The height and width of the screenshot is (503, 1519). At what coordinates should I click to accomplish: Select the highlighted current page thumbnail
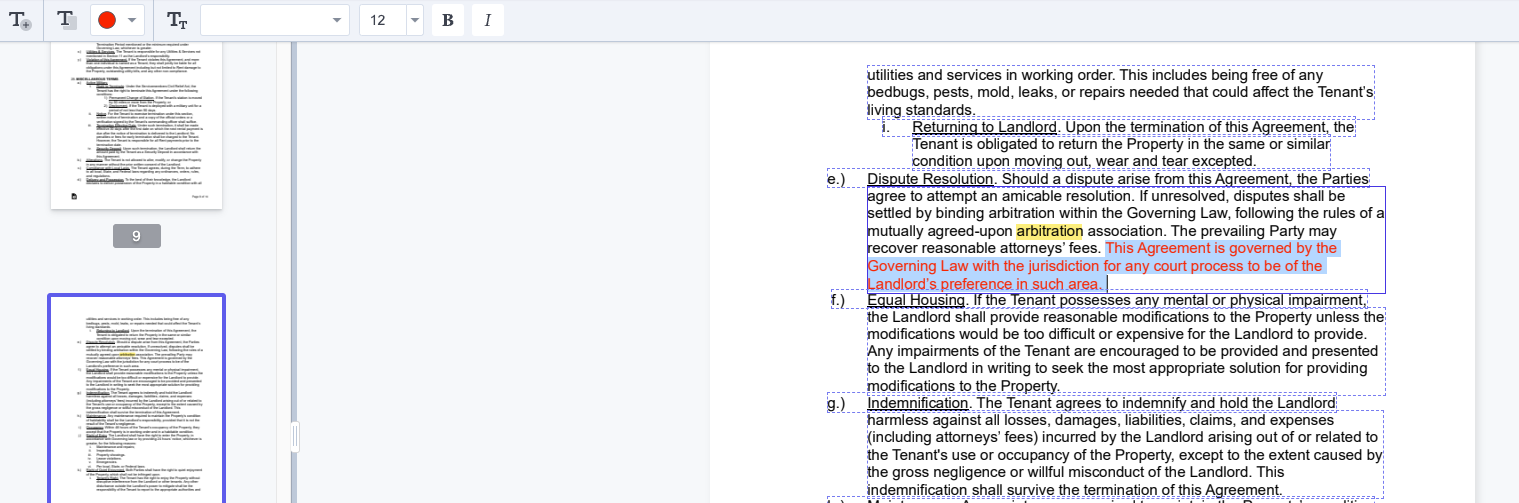click(137, 400)
